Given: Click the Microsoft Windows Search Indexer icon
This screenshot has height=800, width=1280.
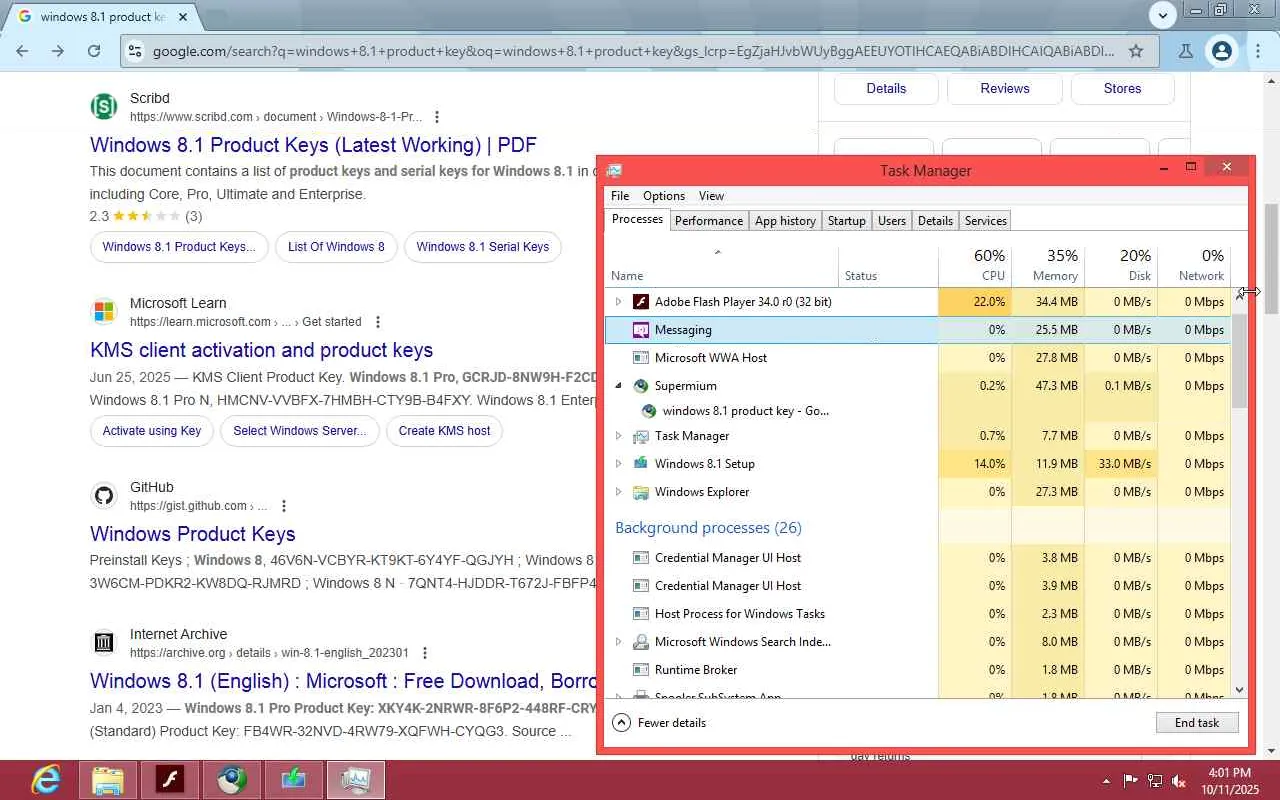Looking at the screenshot, I should click(641, 641).
